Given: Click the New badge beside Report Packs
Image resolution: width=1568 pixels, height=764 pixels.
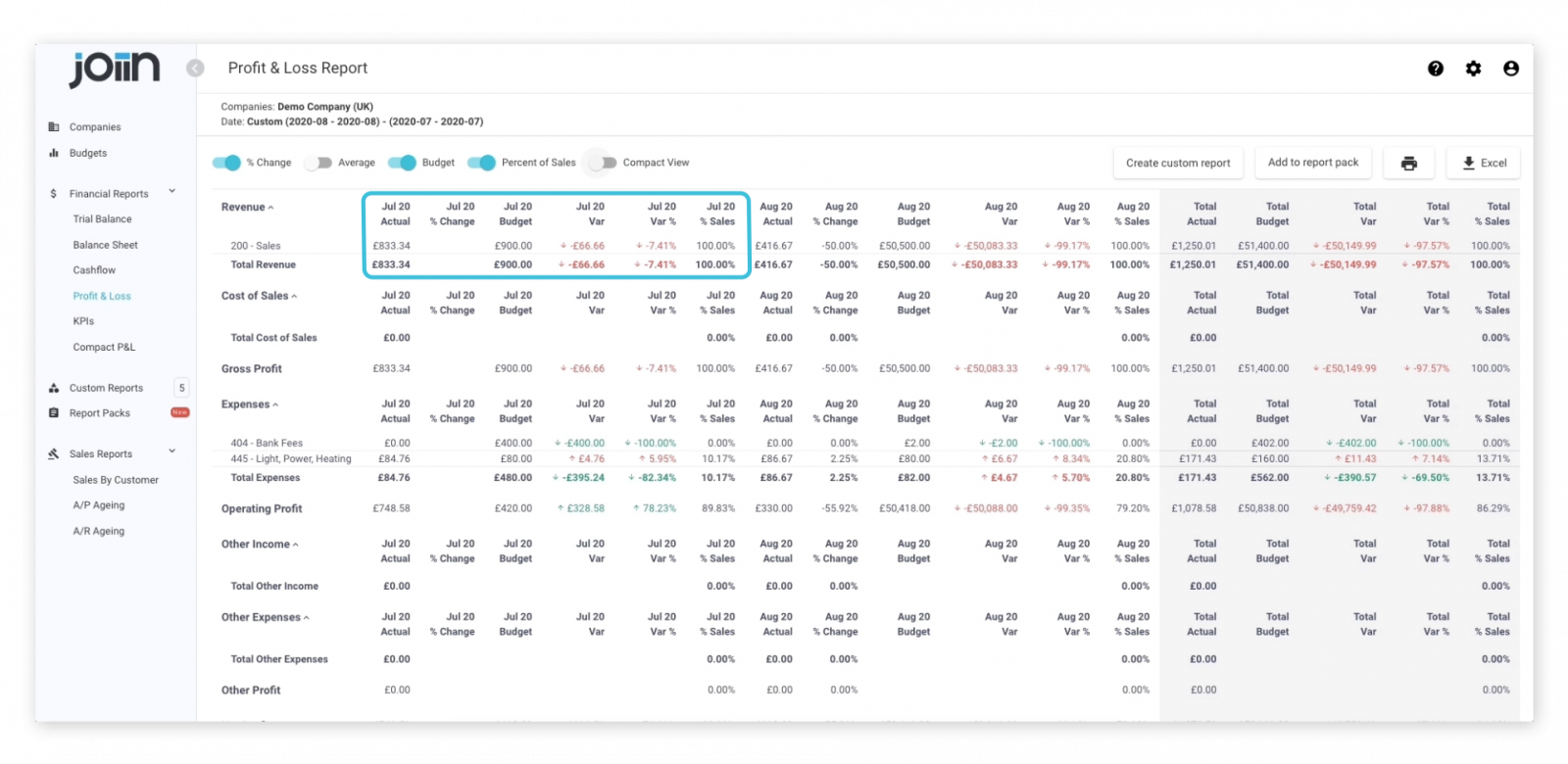Looking at the screenshot, I should [180, 412].
